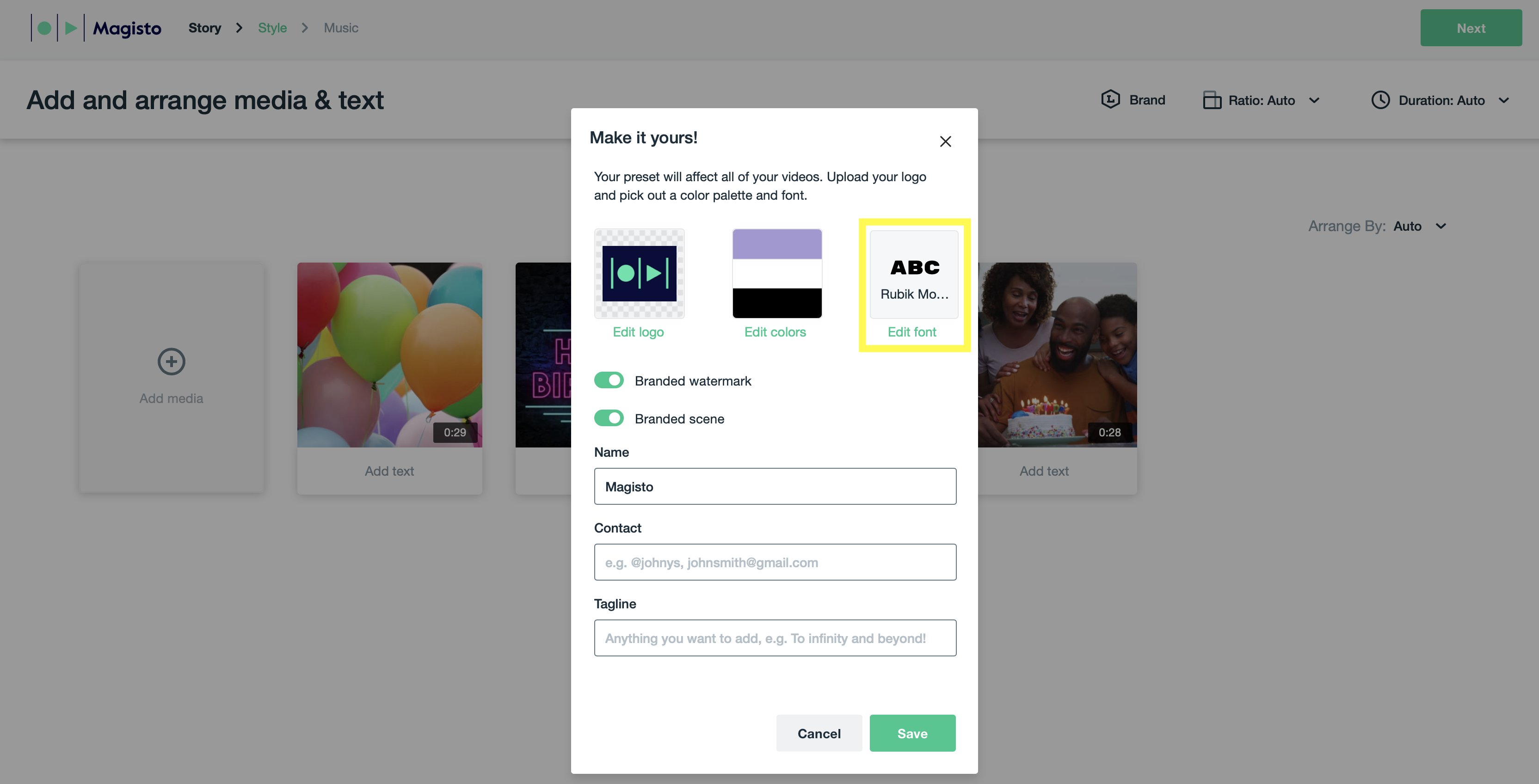Turn off the Branded scene toggle

click(609, 418)
